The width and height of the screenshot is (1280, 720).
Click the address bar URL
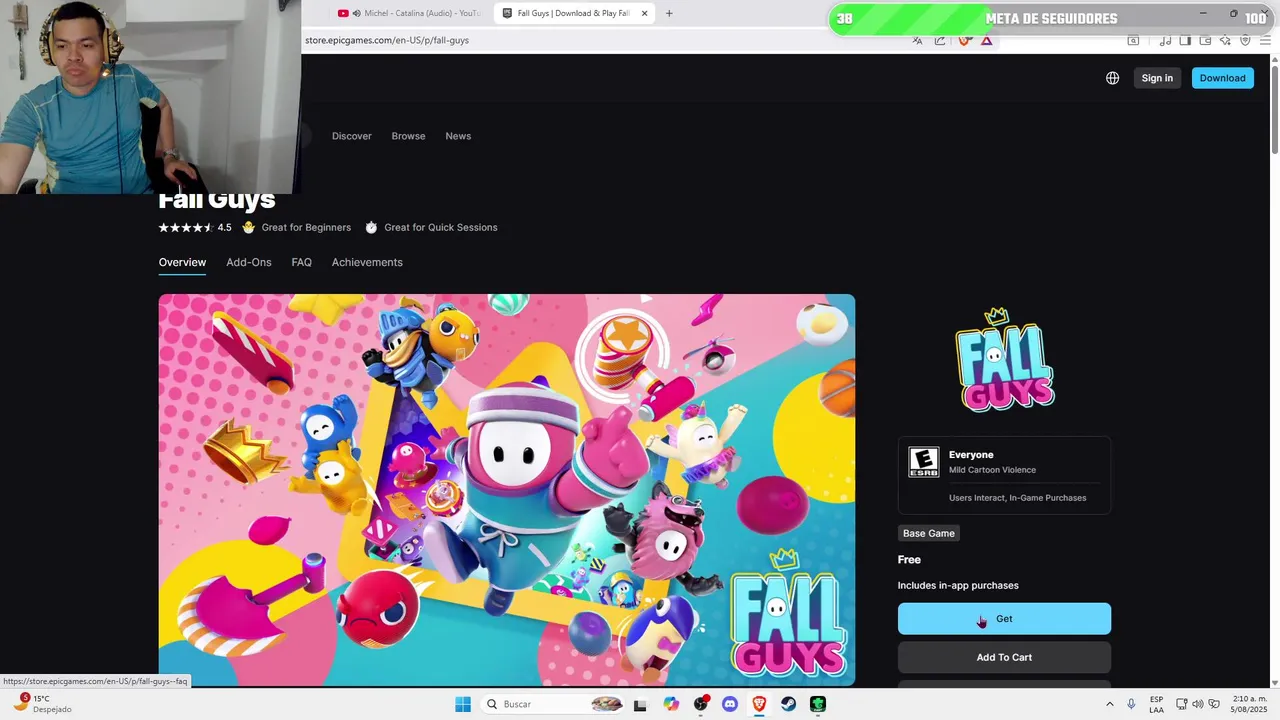(387, 40)
